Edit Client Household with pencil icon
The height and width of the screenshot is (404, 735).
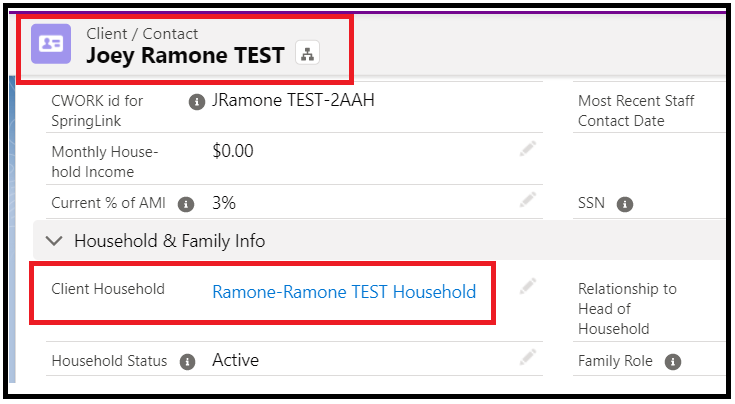[527, 286]
